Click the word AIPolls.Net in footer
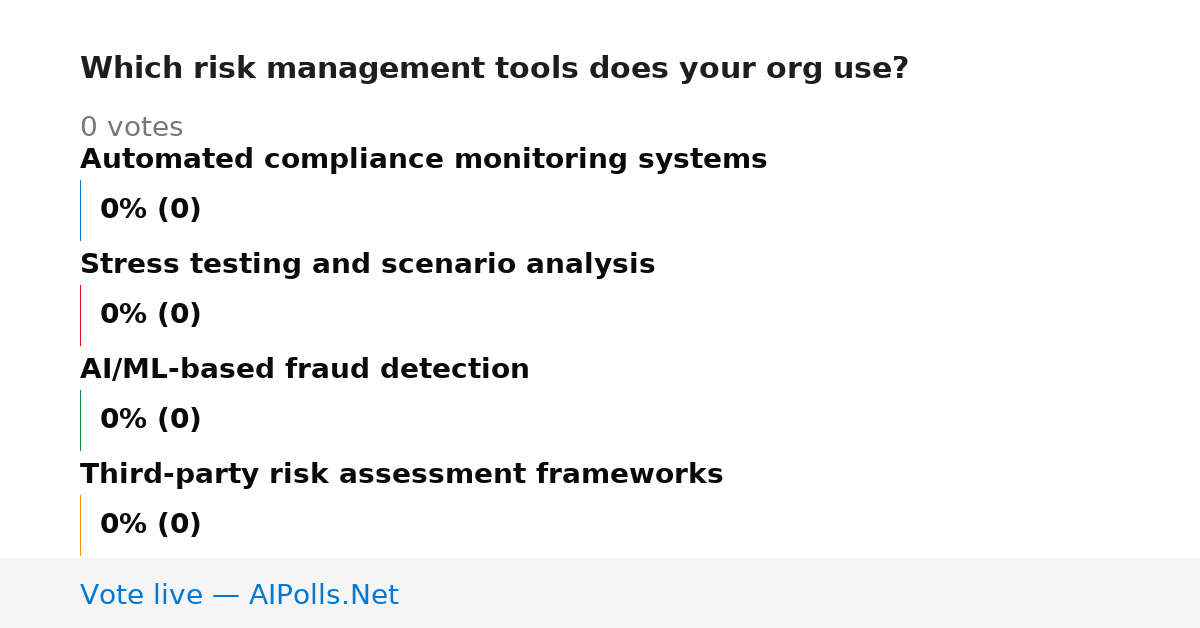The image size is (1200, 628). pyautogui.click(x=323, y=595)
